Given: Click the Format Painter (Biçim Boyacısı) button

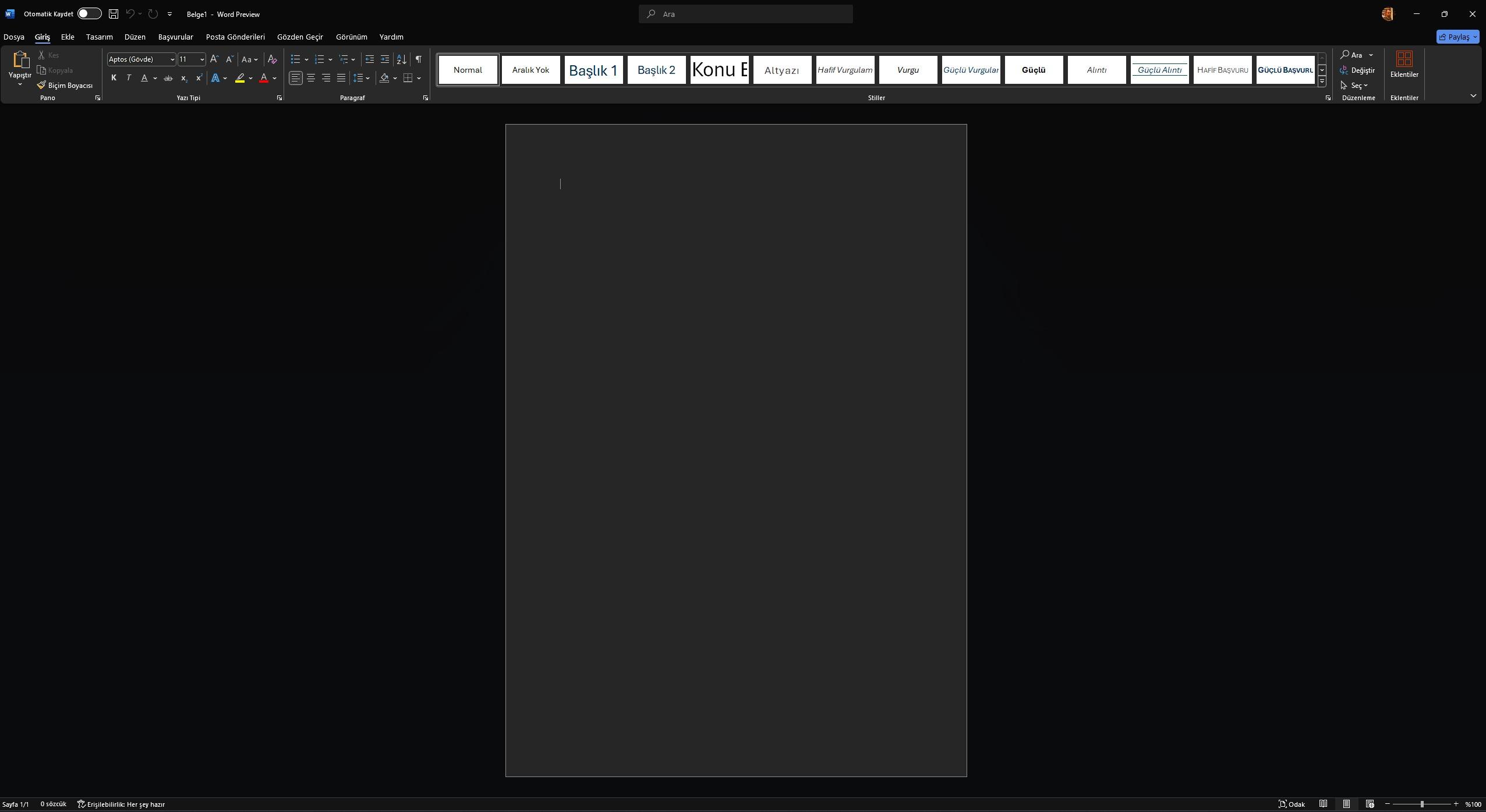Looking at the screenshot, I should pyautogui.click(x=65, y=86).
